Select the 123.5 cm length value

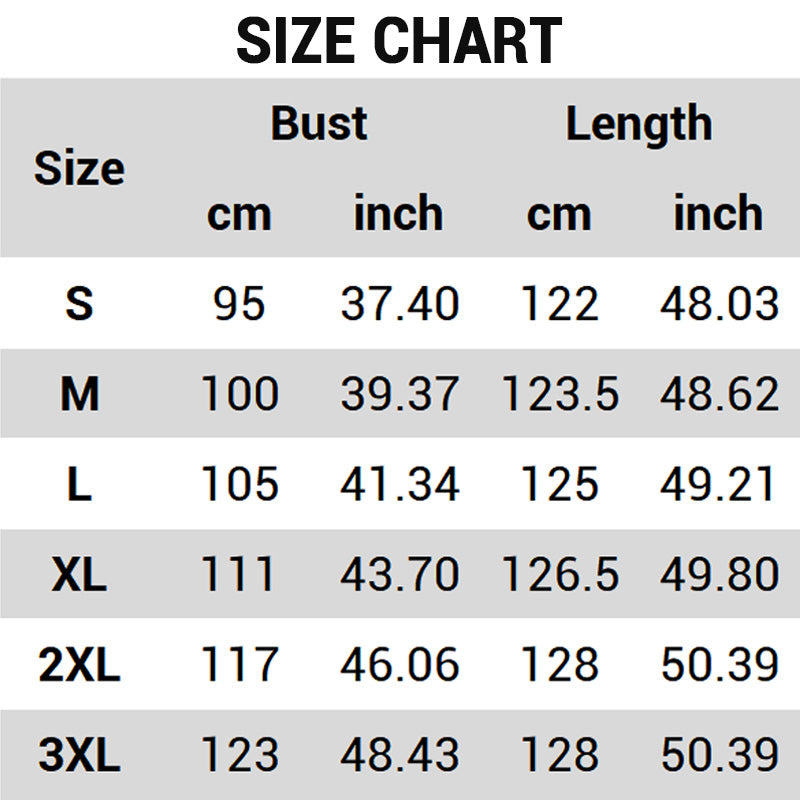pos(560,394)
